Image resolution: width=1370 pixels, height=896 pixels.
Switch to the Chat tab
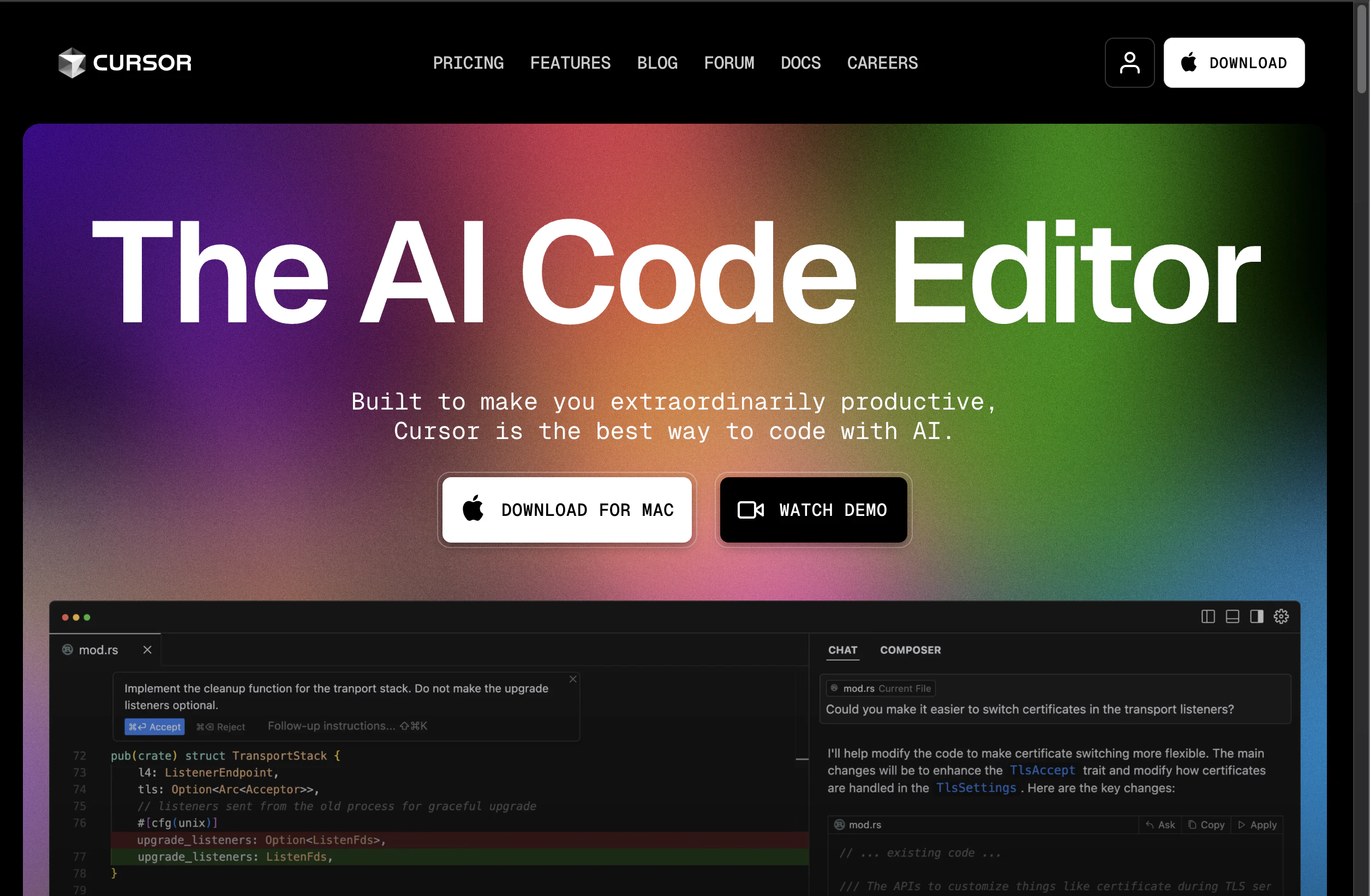[843, 650]
